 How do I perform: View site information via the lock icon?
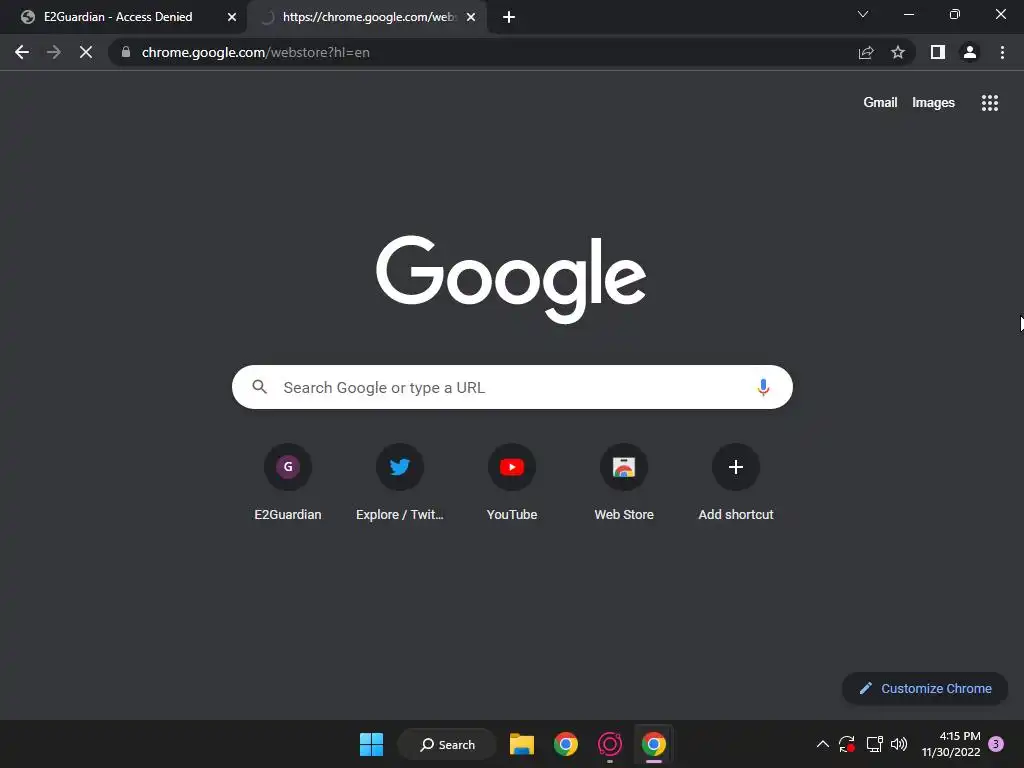pos(126,52)
